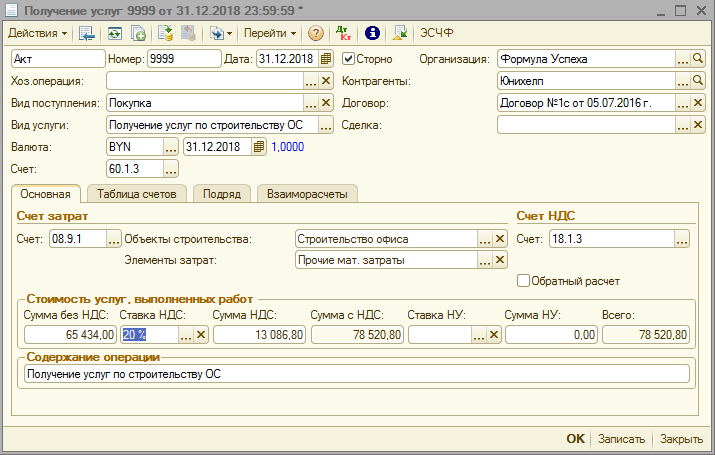Click the Дт/Кт postings icon
715x455 pixels.
coord(344,33)
